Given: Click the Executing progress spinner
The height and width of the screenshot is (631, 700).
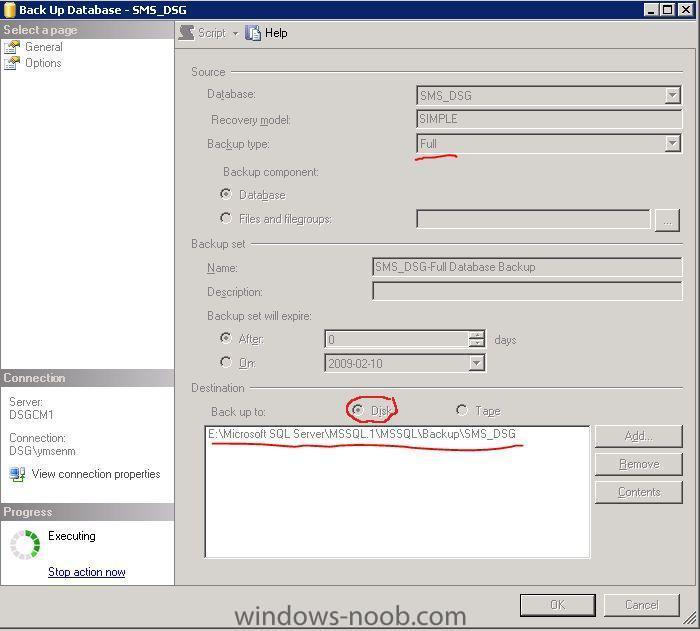Looking at the screenshot, I should click(x=25, y=544).
